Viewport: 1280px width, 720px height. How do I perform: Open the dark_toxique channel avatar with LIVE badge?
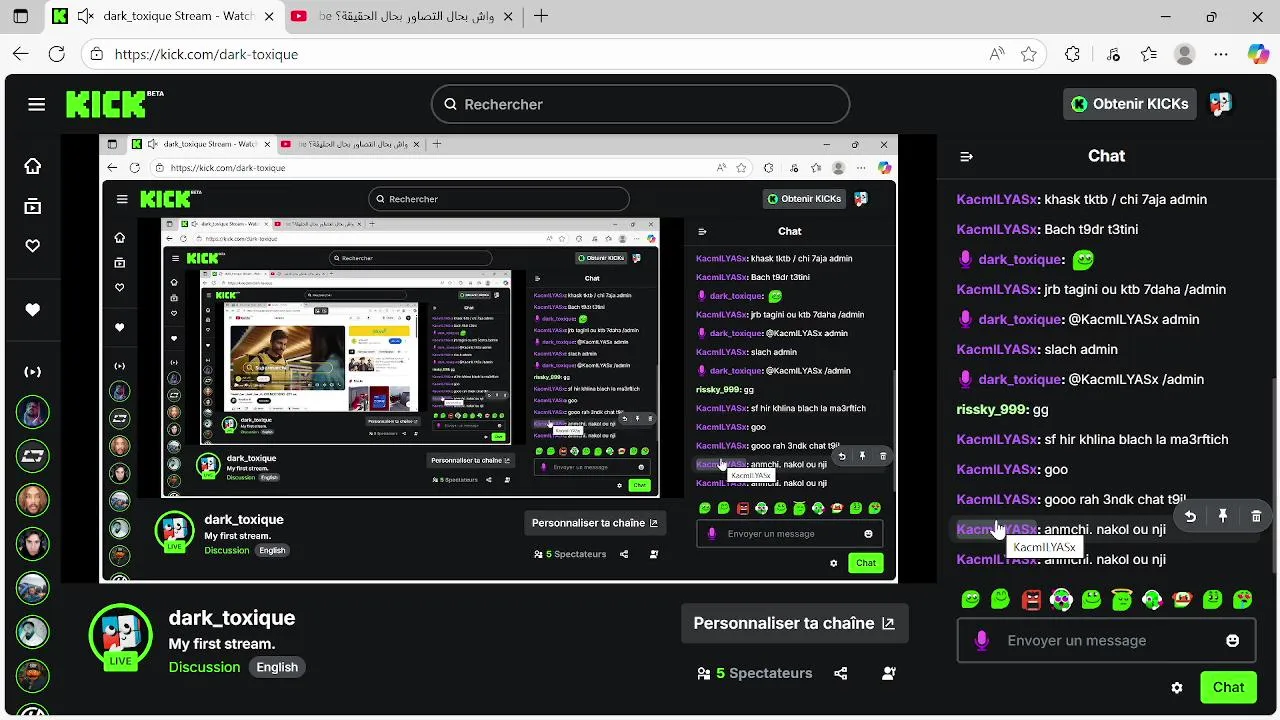pos(120,636)
